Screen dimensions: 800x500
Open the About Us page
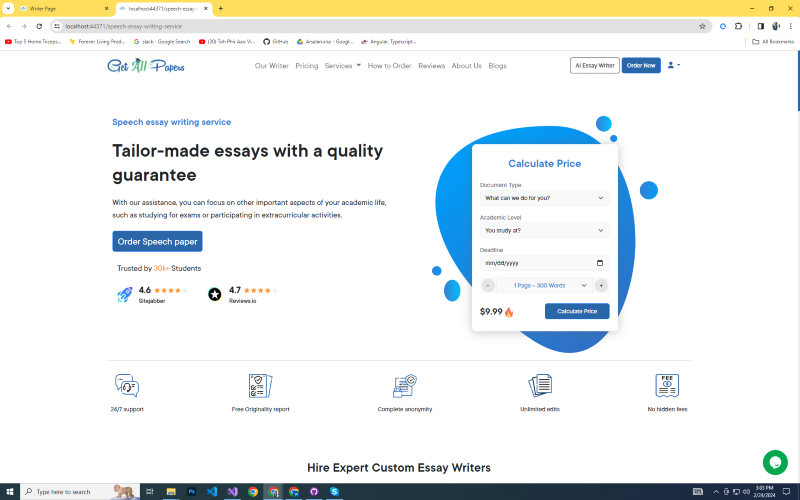click(x=466, y=66)
